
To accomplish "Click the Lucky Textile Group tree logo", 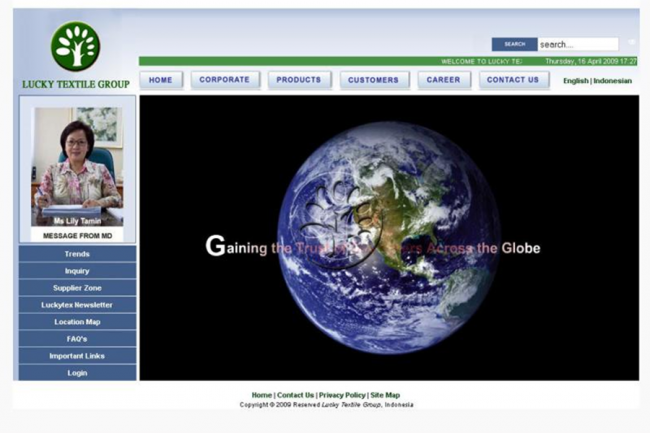I will (x=76, y=46).
